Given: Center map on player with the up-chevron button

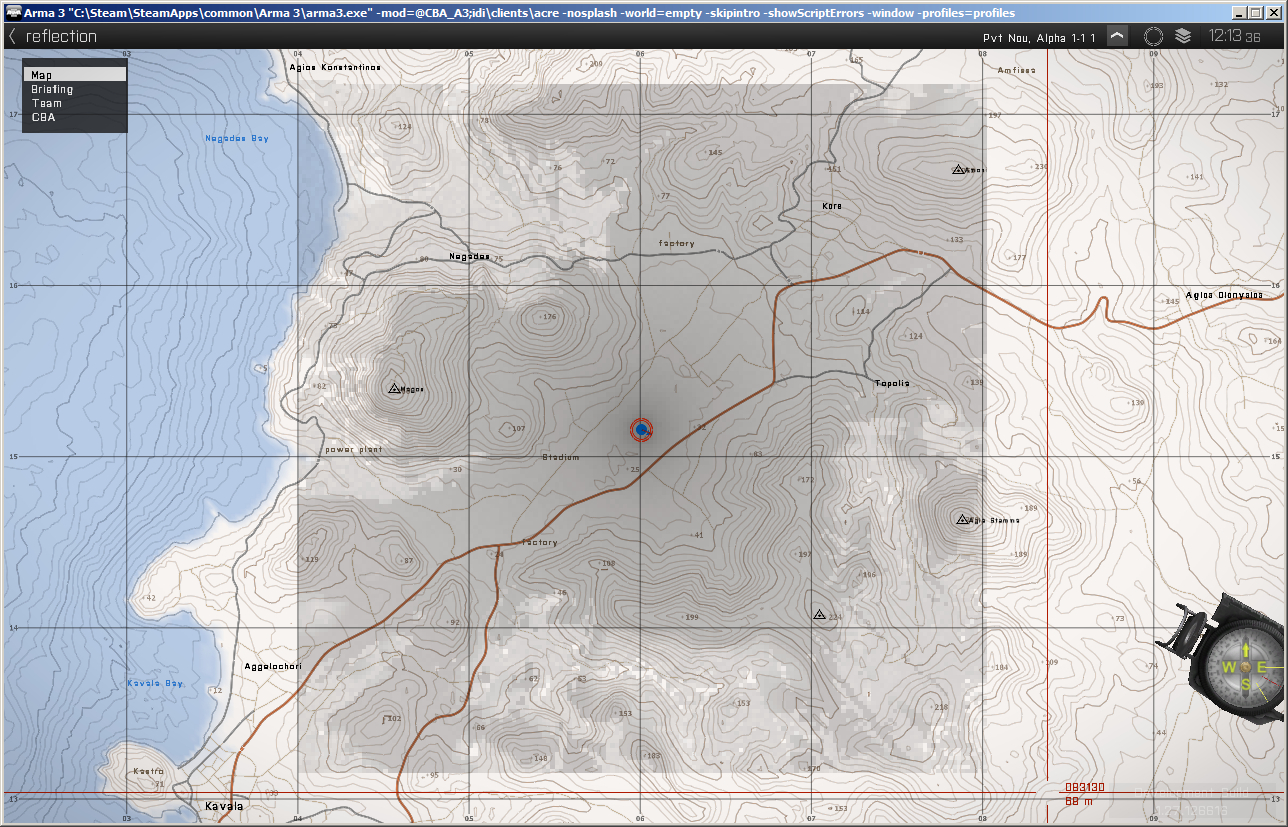Looking at the screenshot, I should [x=1118, y=36].
